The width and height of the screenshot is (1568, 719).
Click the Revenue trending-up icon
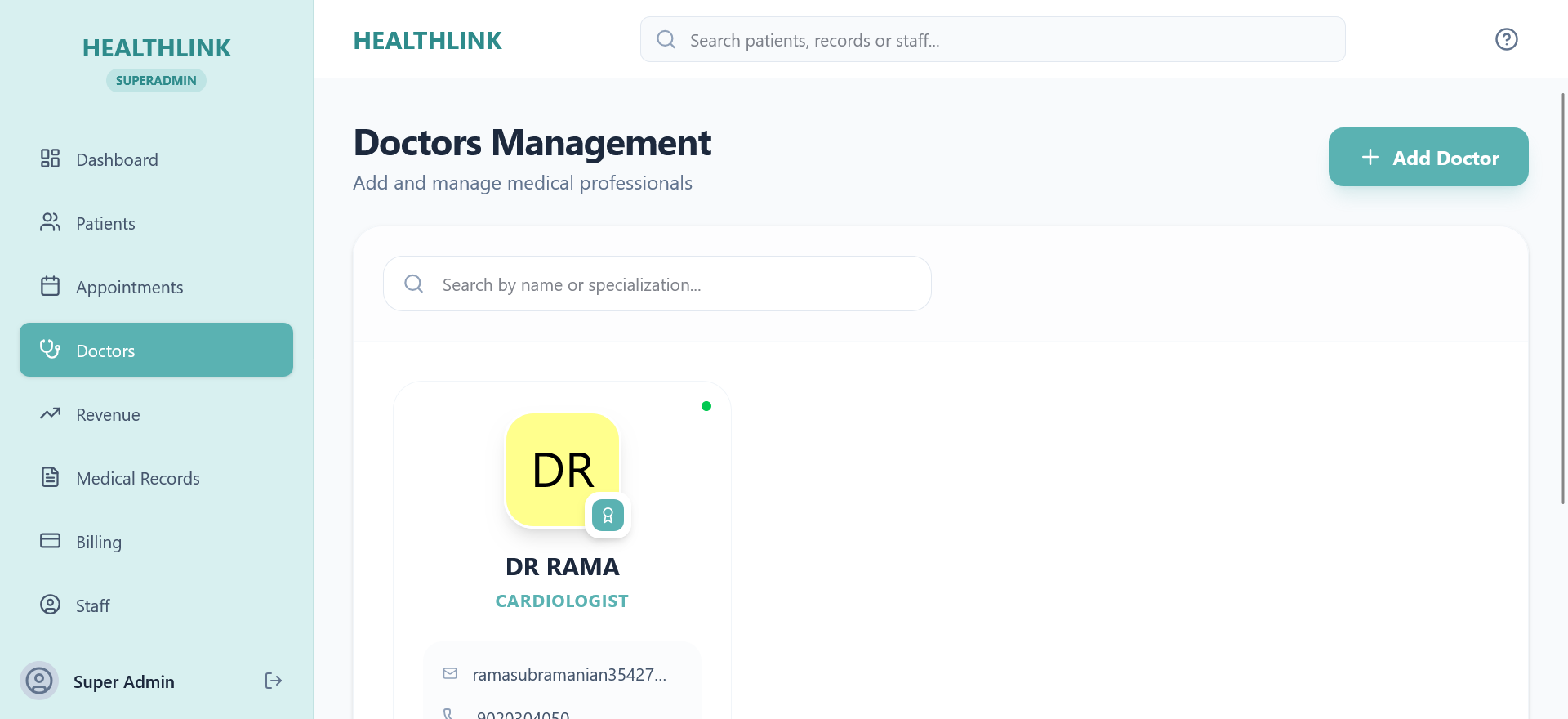[50, 413]
